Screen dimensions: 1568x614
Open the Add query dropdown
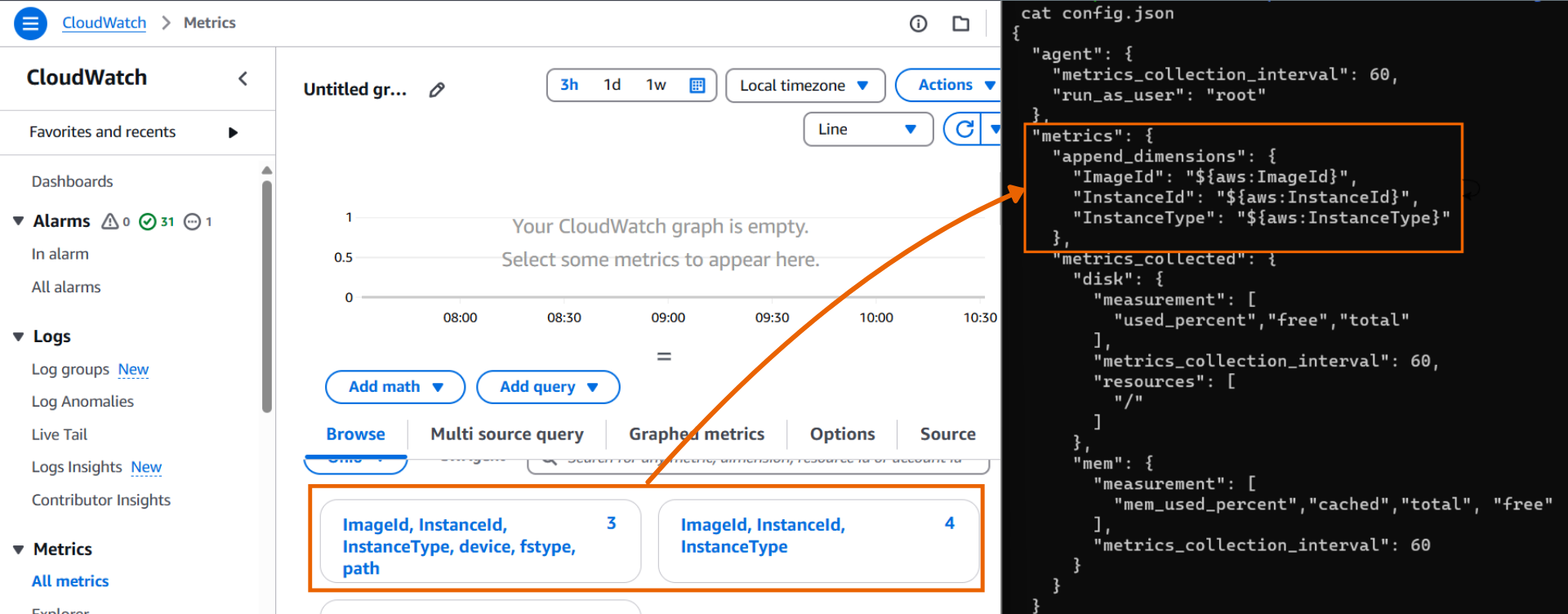click(548, 387)
